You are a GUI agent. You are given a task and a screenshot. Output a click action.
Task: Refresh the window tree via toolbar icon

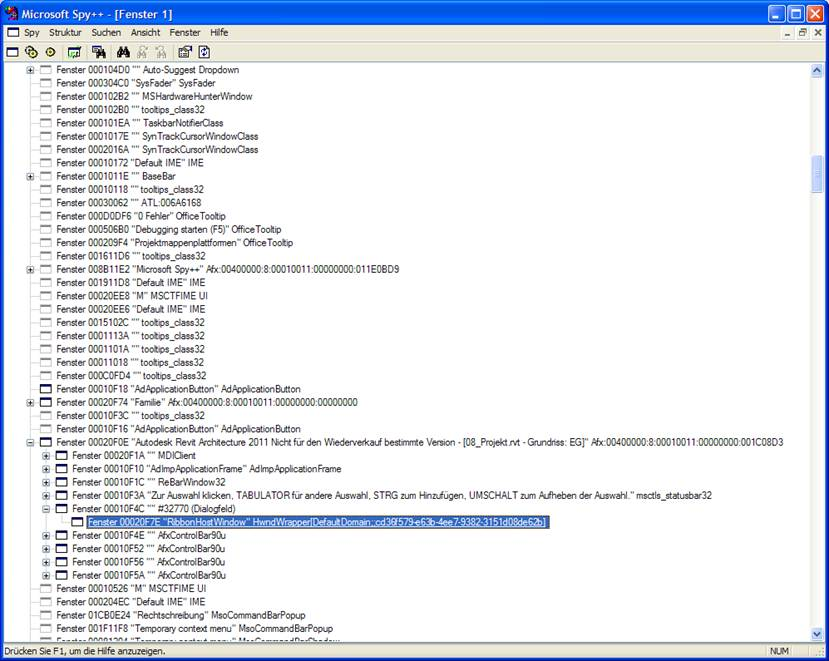[203, 50]
